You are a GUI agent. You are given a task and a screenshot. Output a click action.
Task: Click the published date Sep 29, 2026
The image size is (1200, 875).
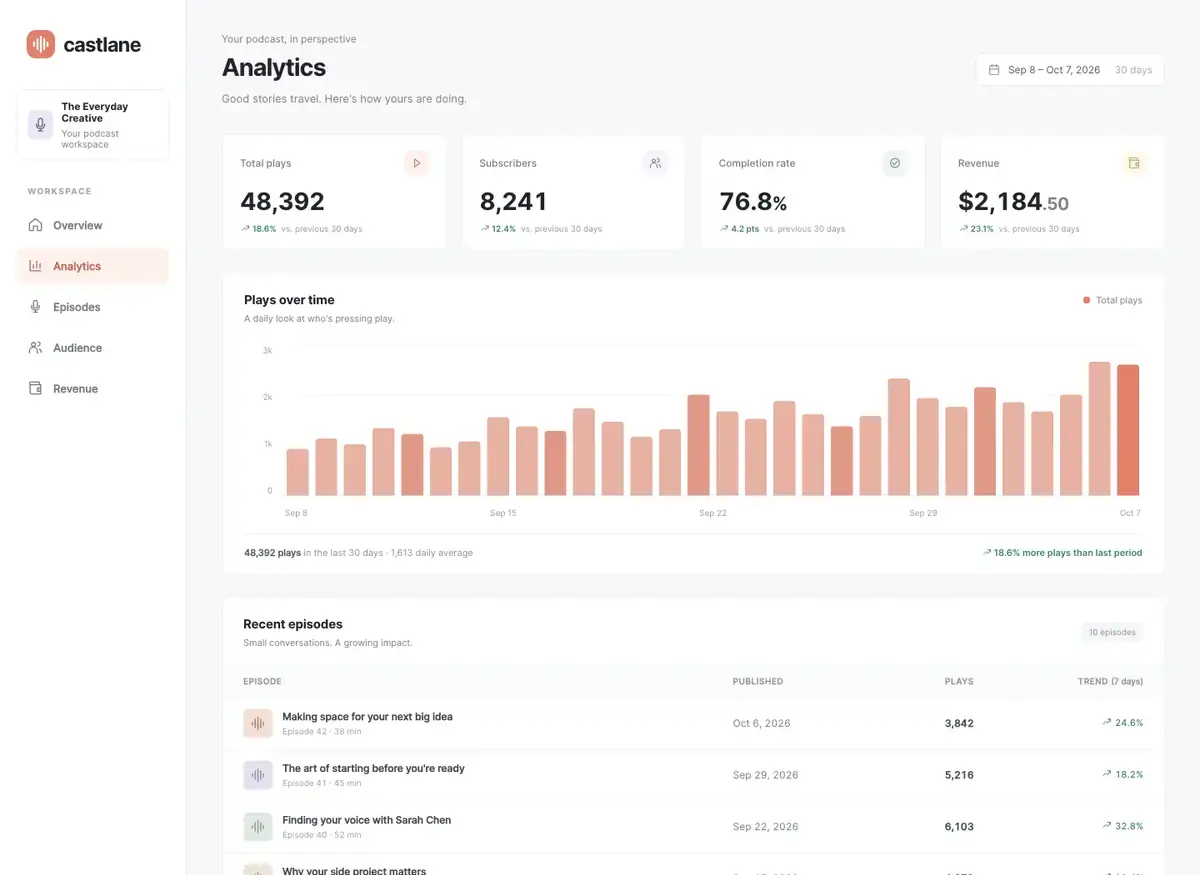[x=766, y=775]
